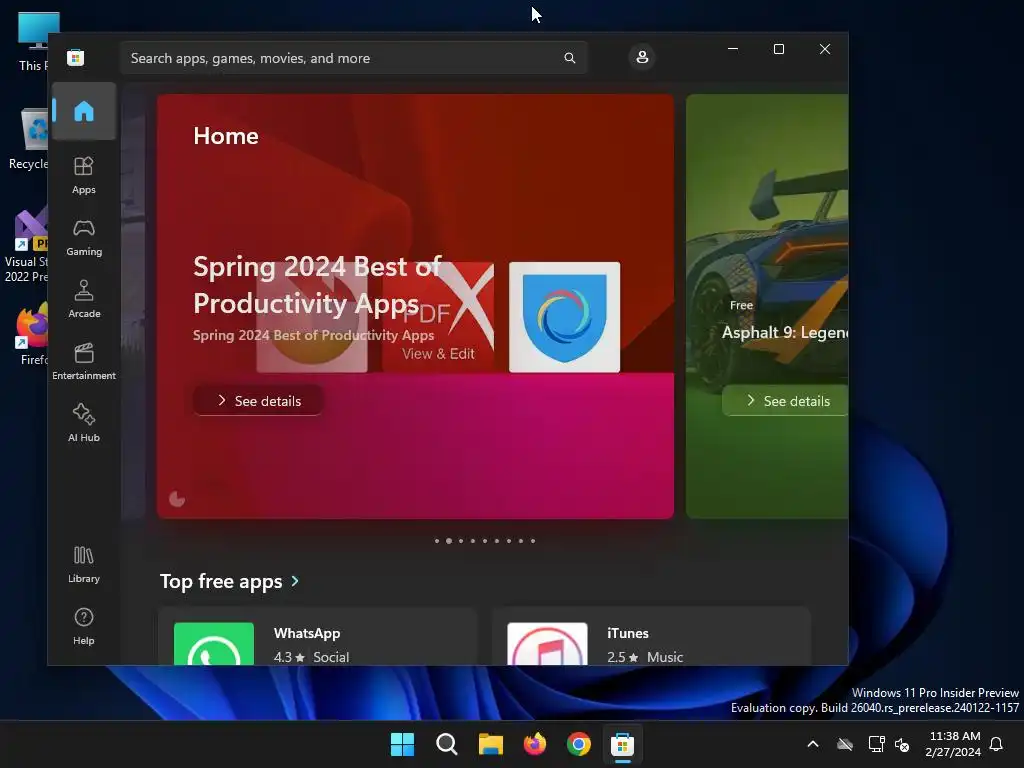Viewport: 1024px width, 768px height.
Task: Select the This PC desktop icon
Action: coord(33,41)
